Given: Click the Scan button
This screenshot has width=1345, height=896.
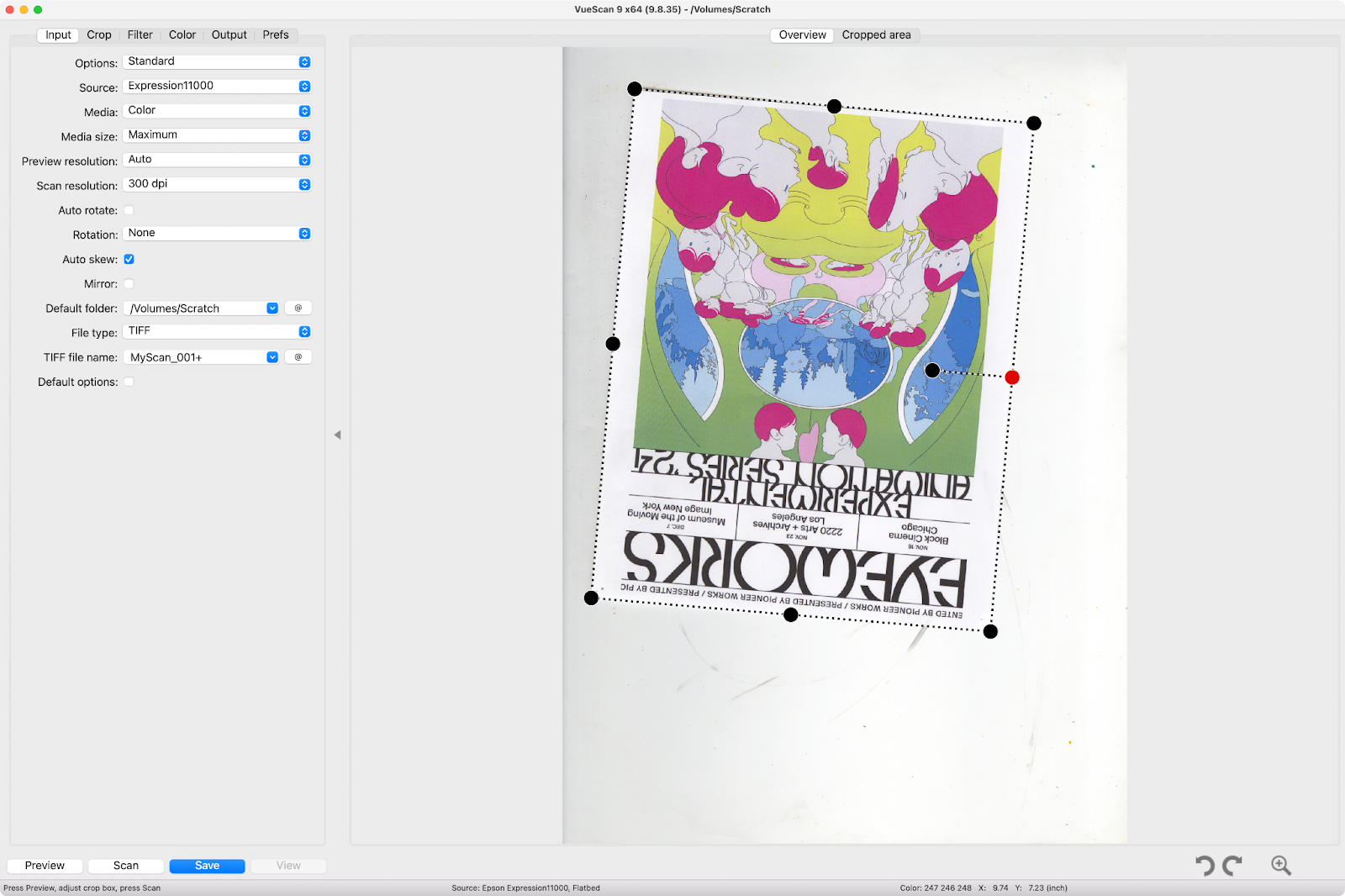Looking at the screenshot, I should coord(126,866).
